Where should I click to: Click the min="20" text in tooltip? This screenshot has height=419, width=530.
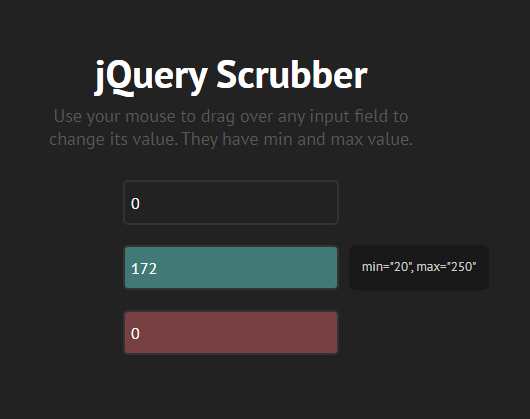click(x=387, y=267)
